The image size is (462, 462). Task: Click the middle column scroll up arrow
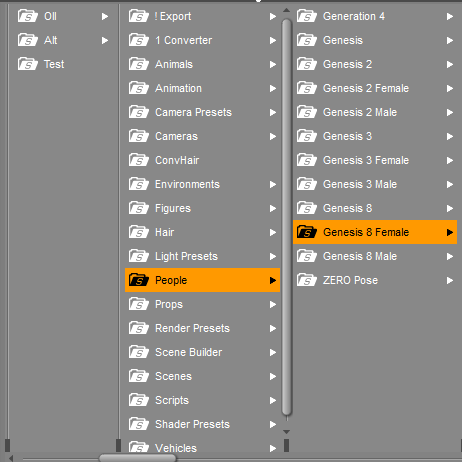tap(286, 11)
